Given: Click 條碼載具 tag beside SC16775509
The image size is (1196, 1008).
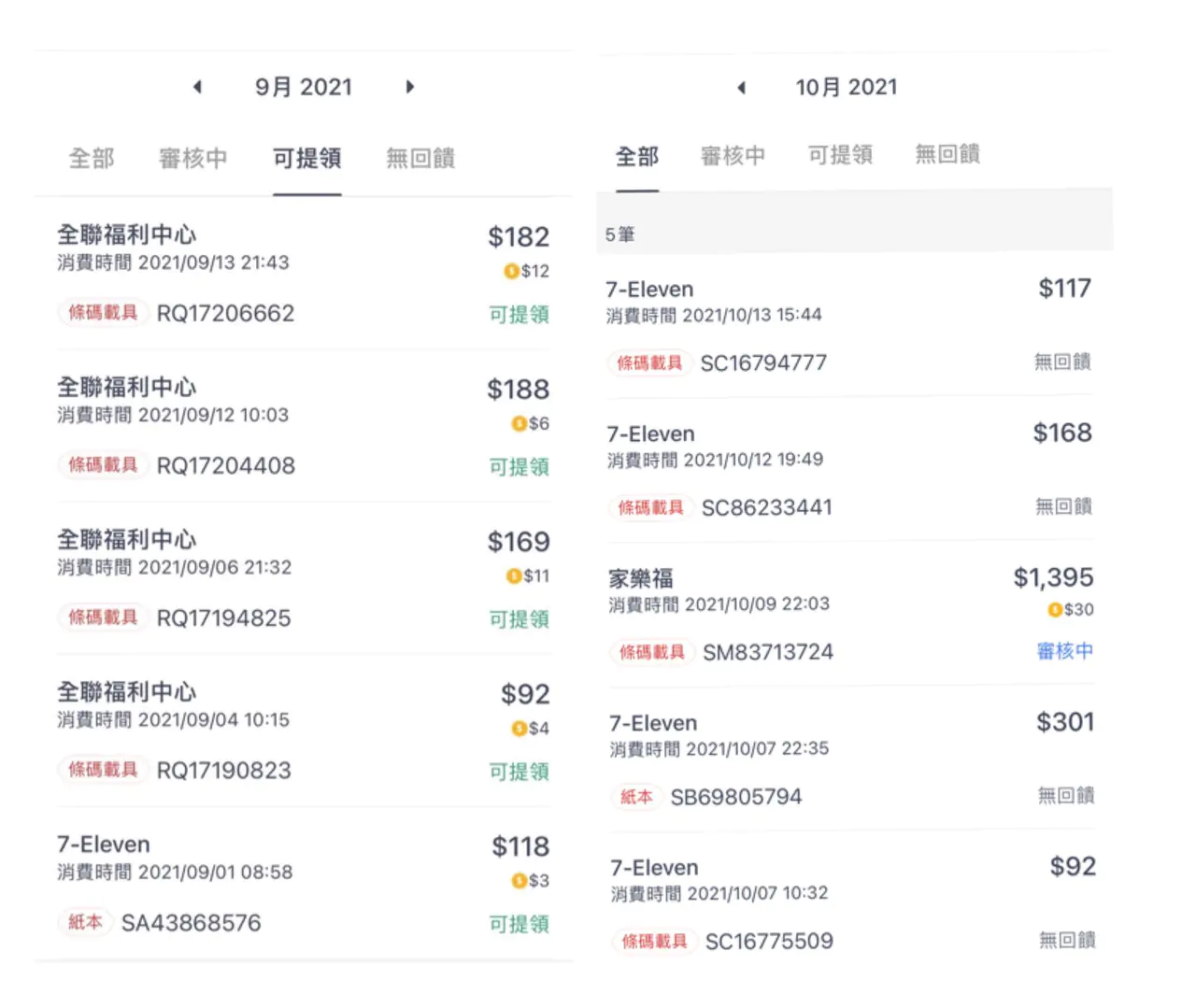Looking at the screenshot, I should (x=654, y=942).
